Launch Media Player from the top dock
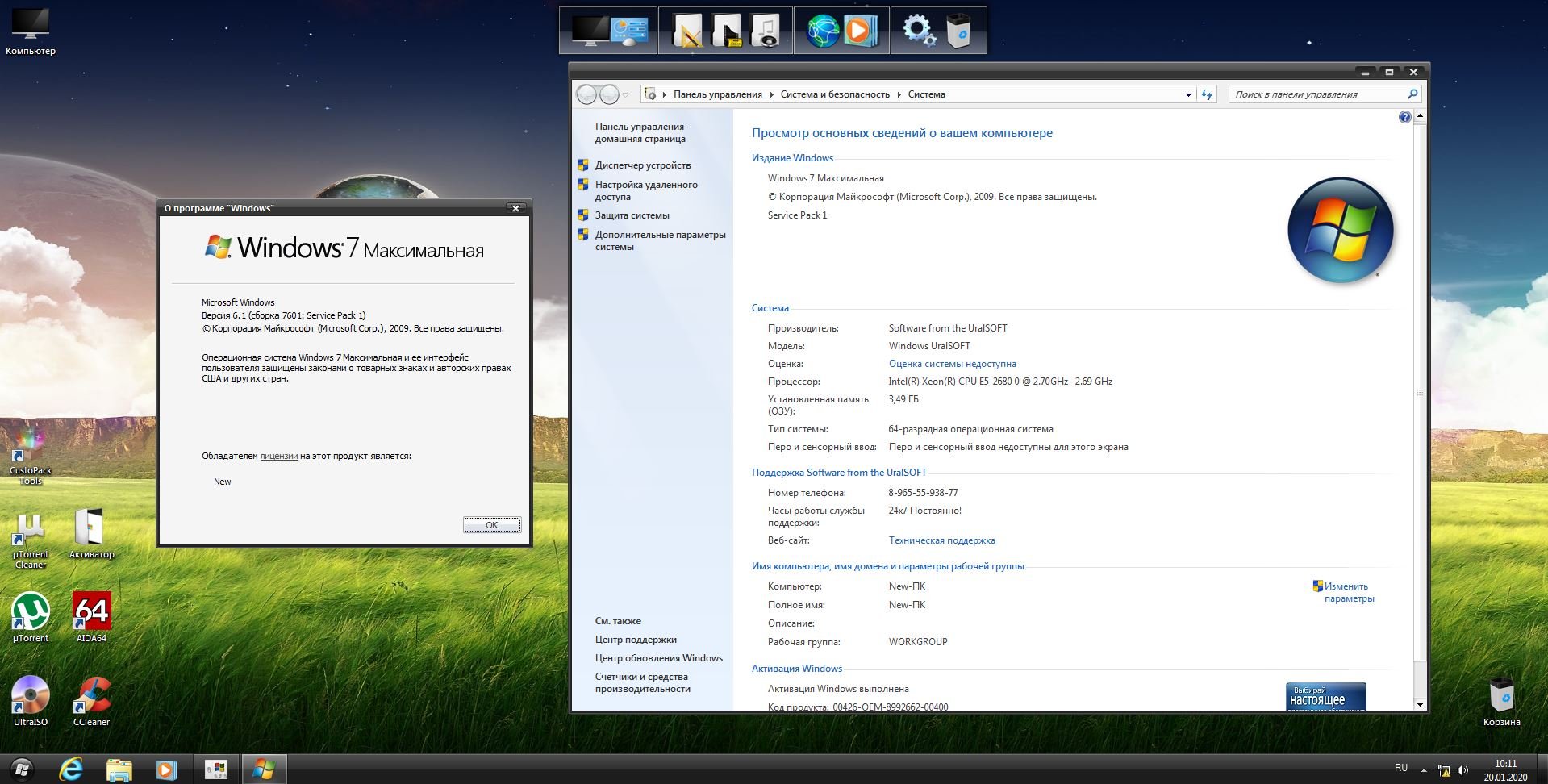 (x=861, y=31)
